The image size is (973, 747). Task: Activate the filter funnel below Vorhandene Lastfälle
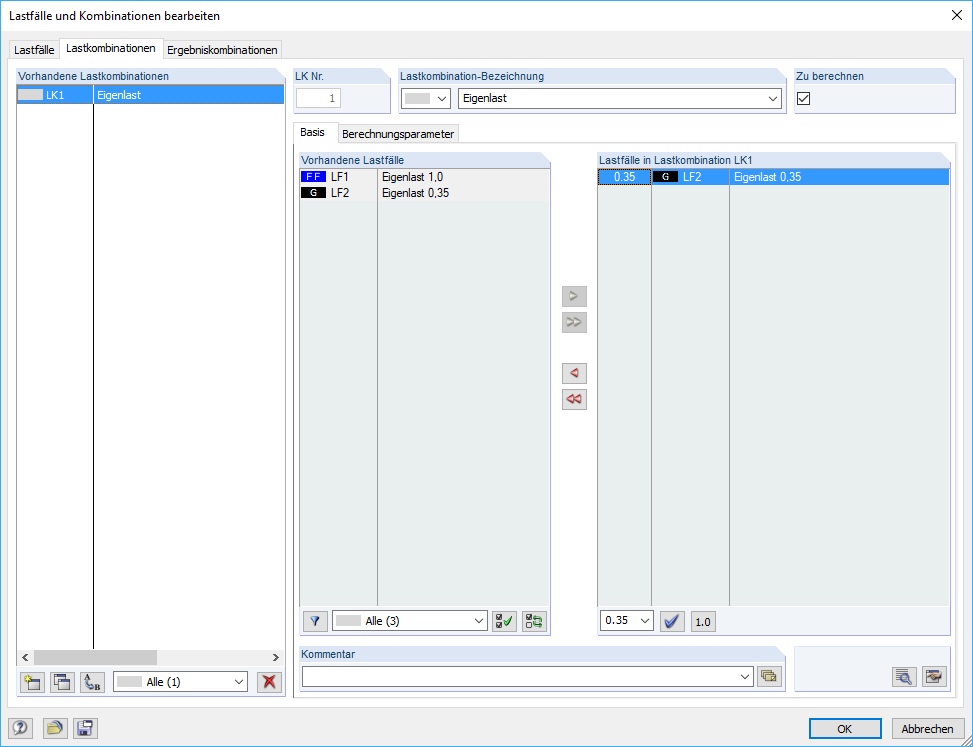(x=314, y=621)
